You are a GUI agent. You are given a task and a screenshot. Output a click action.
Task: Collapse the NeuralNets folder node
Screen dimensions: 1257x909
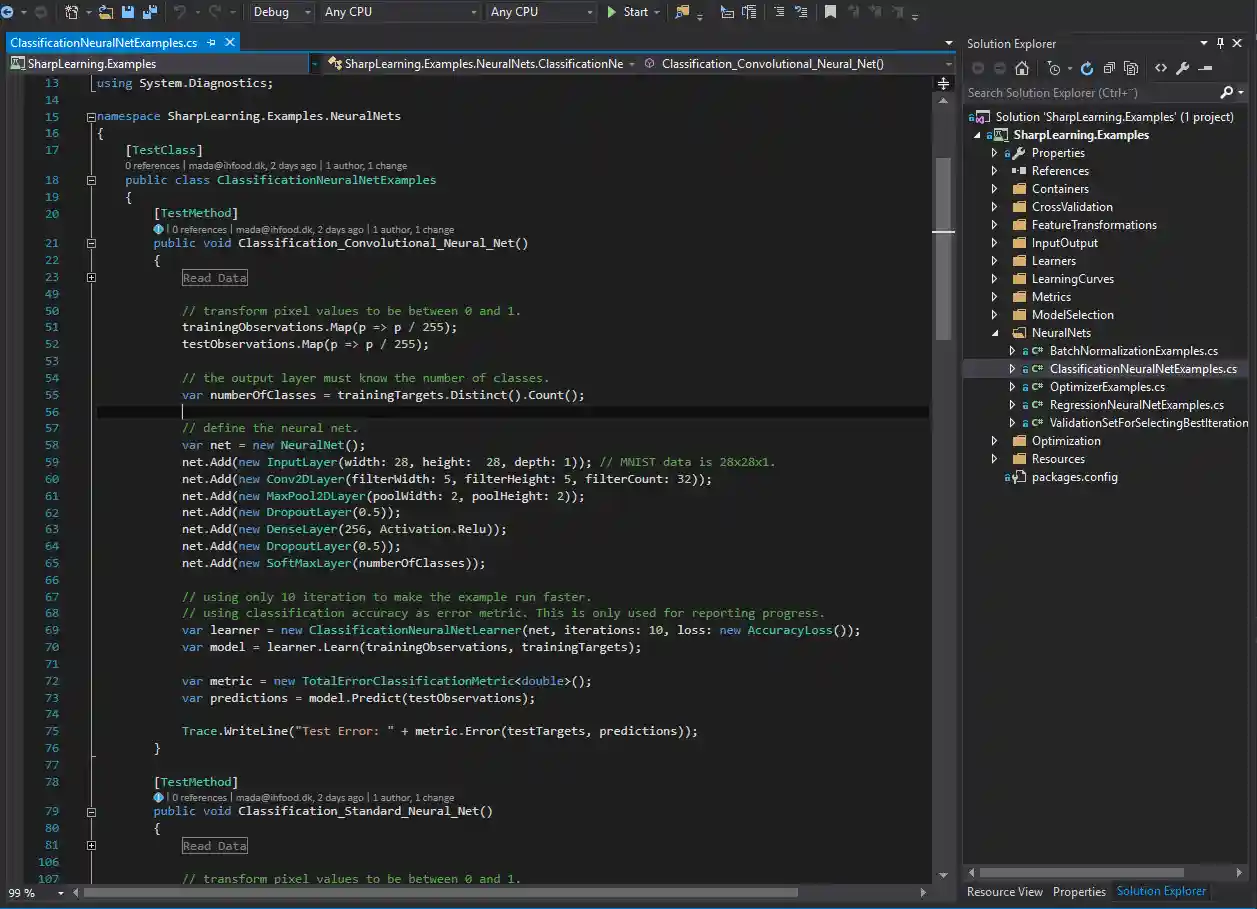pos(994,333)
